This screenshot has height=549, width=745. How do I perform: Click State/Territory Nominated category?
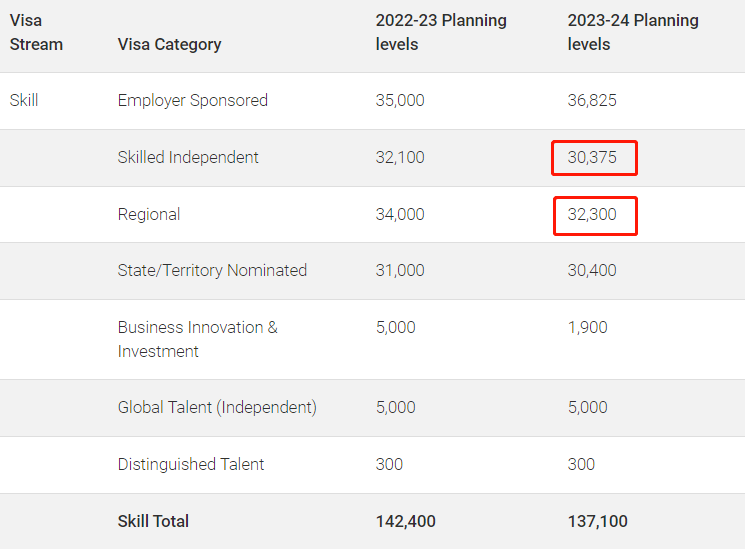click(212, 270)
